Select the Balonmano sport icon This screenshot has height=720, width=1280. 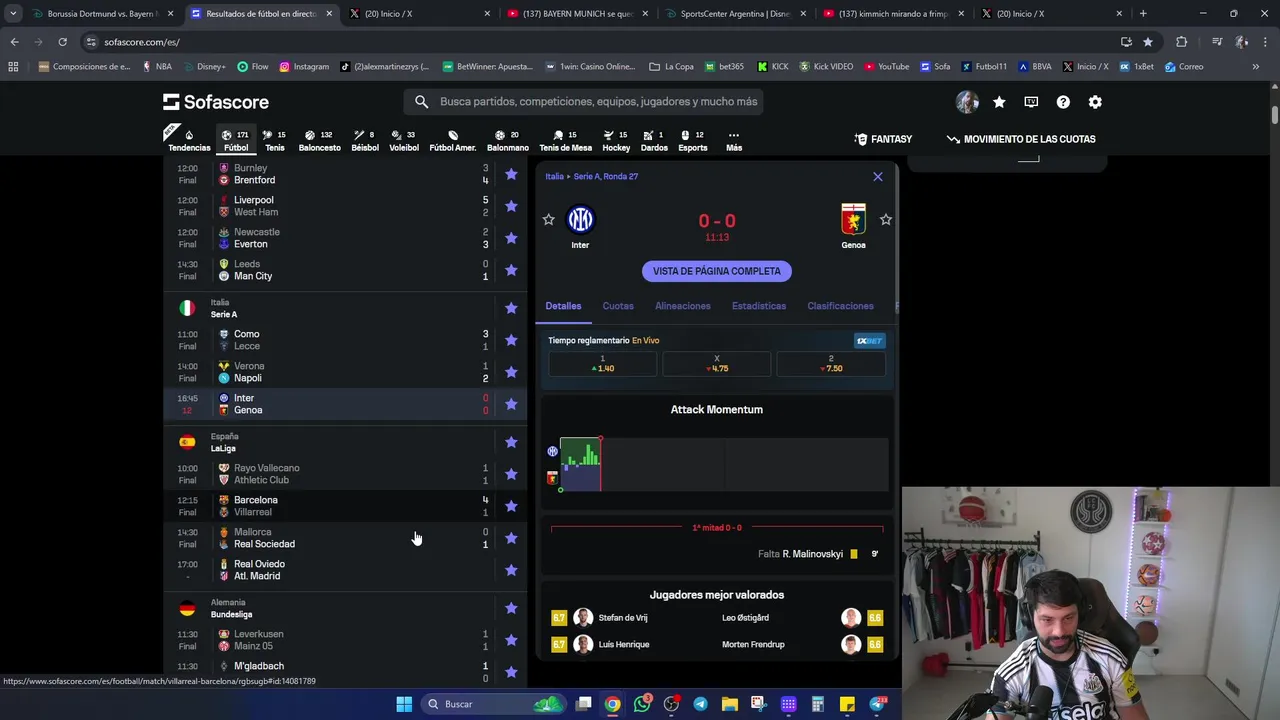click(508, 140)
